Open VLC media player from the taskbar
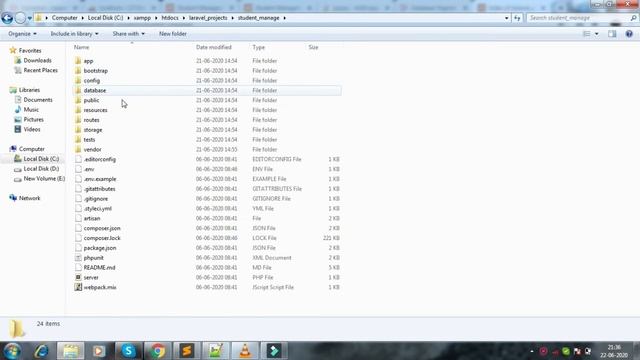Image resolution: width=640 pixels, height=360 pixels. [x=245, y=351]
